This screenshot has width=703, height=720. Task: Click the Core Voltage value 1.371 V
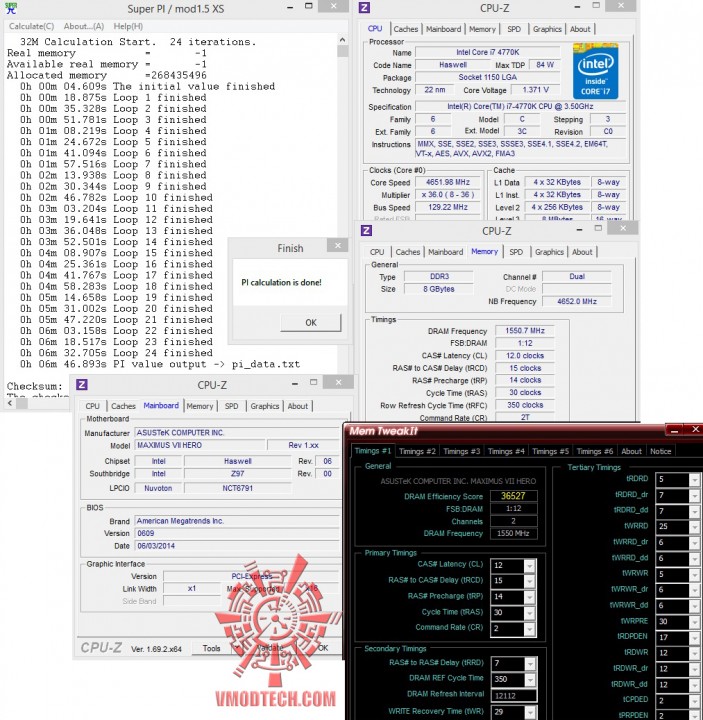535,90
